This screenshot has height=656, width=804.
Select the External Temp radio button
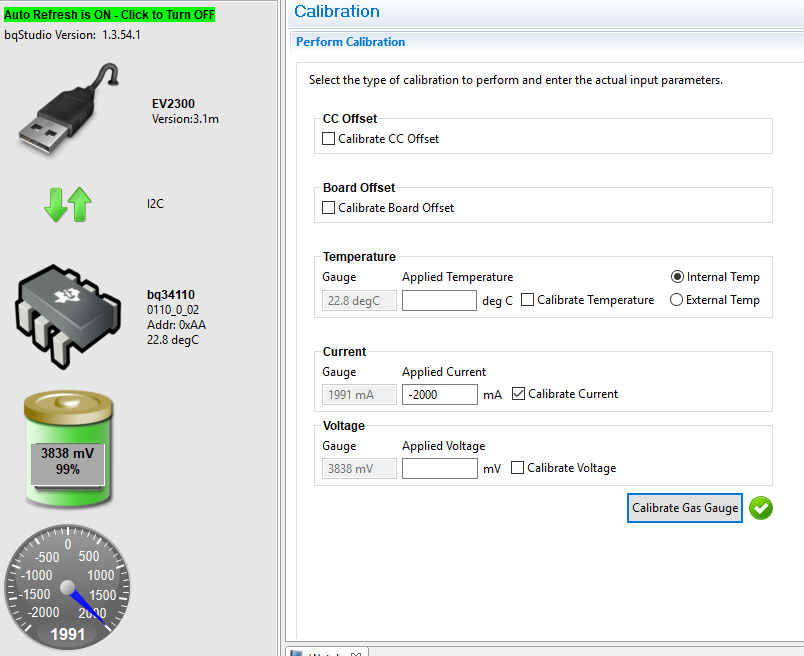[676, 300]
